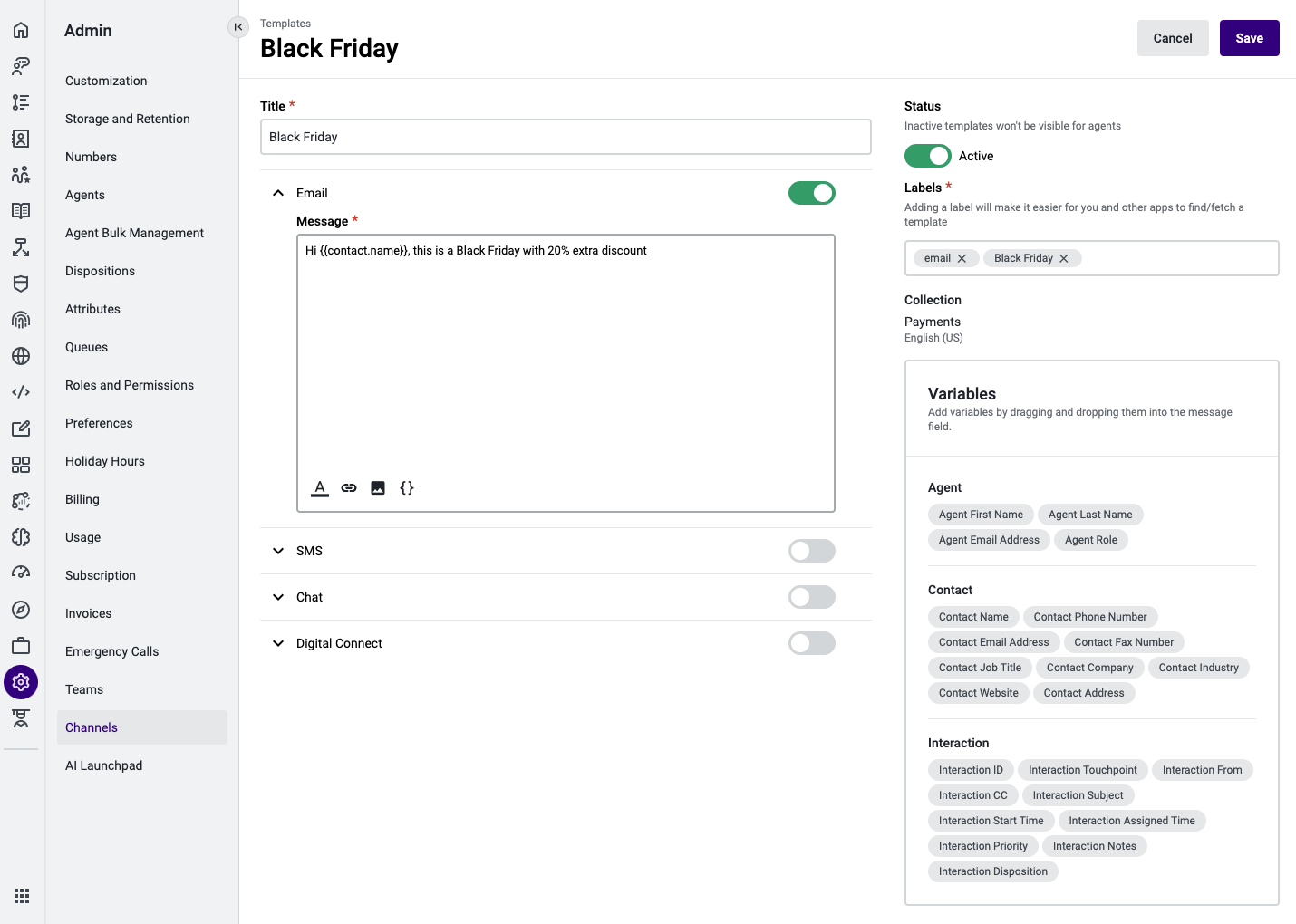Image resolution: width=1296 pixels, height=924 pixels.
Task: Expand the Chat section
Action: (x=278, y=597)
